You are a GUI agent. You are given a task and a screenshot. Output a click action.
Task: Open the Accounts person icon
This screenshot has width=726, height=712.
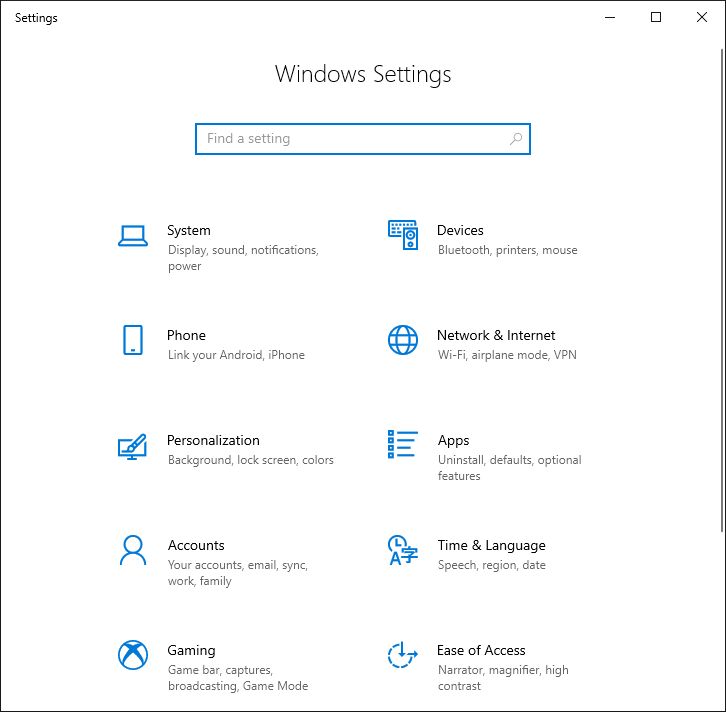[x=133, y=550]
